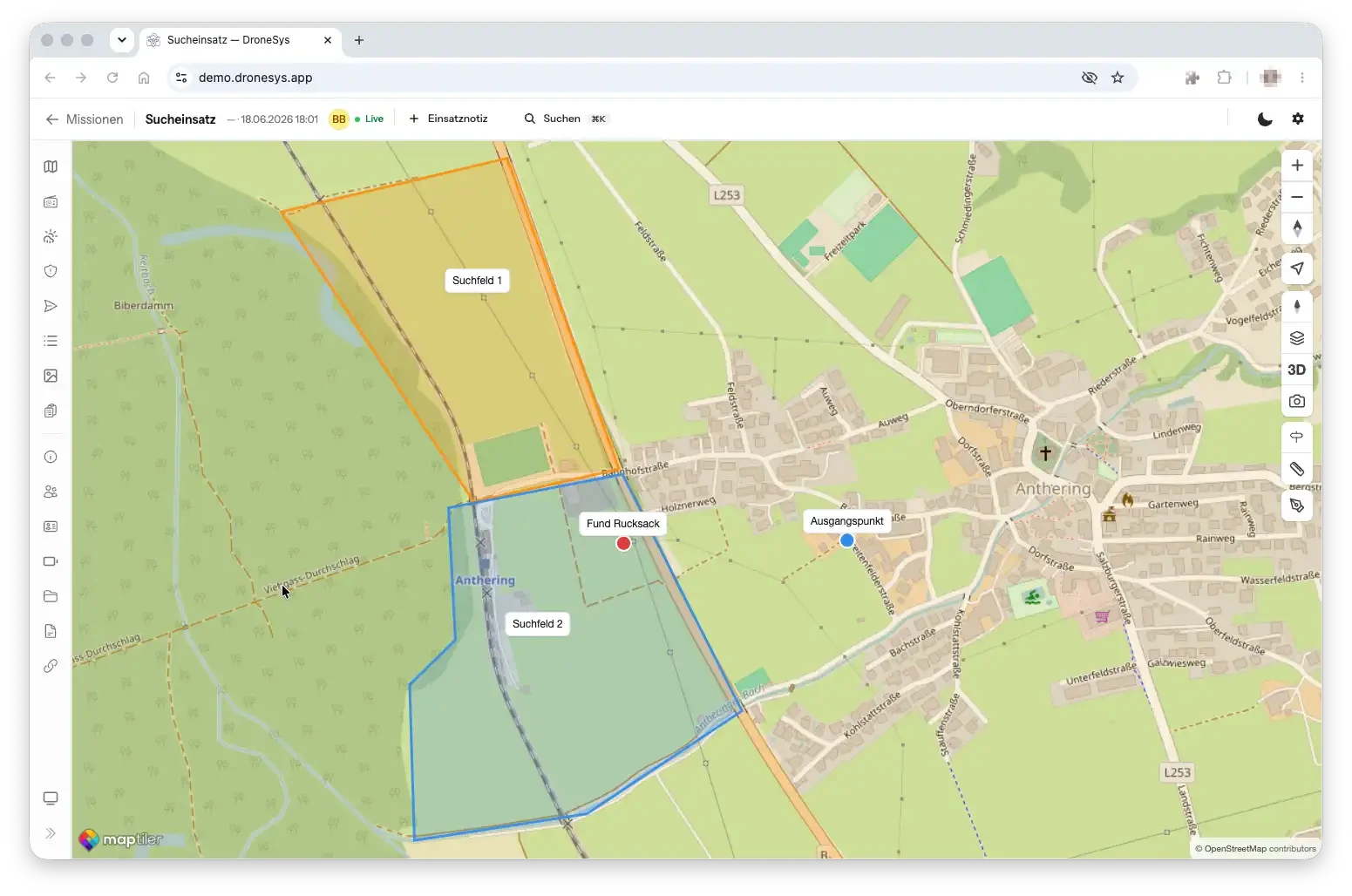Click the red Fund Rucksack marker
Screen dimensions: 1352x896
coord(623,544)
